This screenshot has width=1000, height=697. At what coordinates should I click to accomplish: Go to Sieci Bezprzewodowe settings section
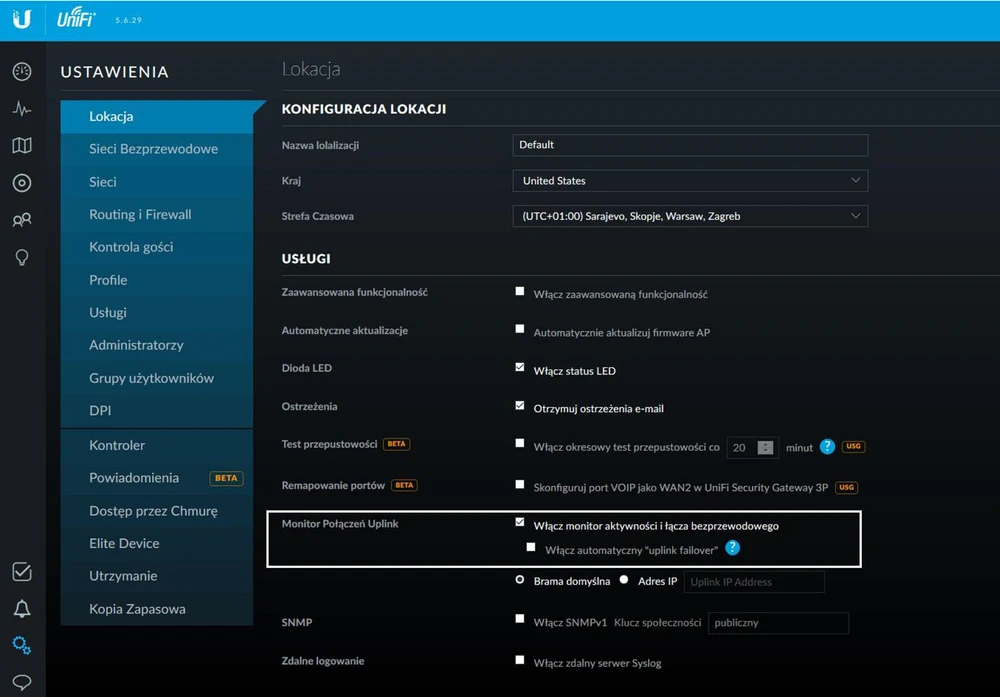tap(153, 149)
